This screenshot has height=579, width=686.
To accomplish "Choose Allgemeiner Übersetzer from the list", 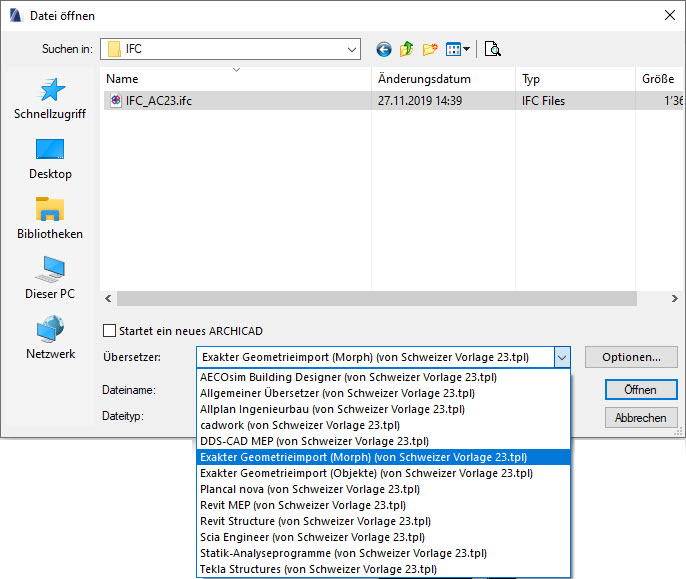I will [x=383, y=393].
